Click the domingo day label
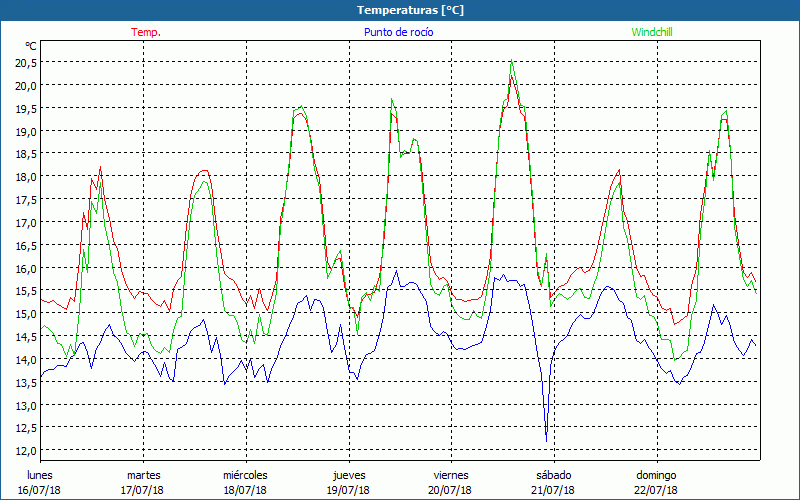 (x=656, y=475)
